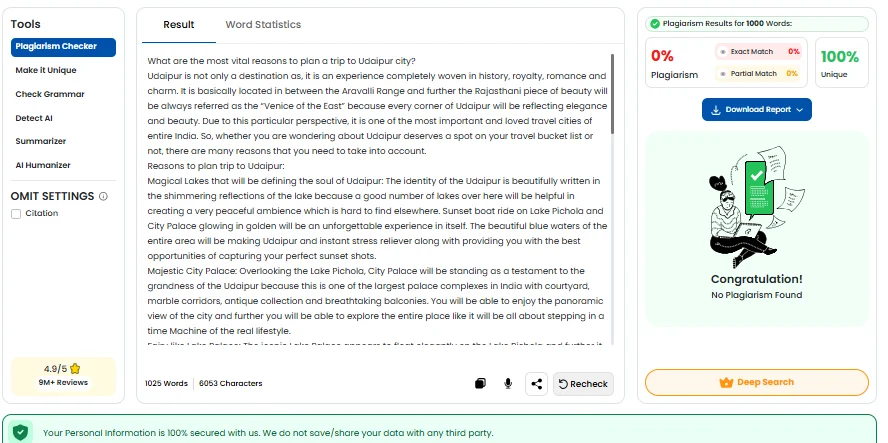Open the Summarizer tool

[x=41, y=142]
